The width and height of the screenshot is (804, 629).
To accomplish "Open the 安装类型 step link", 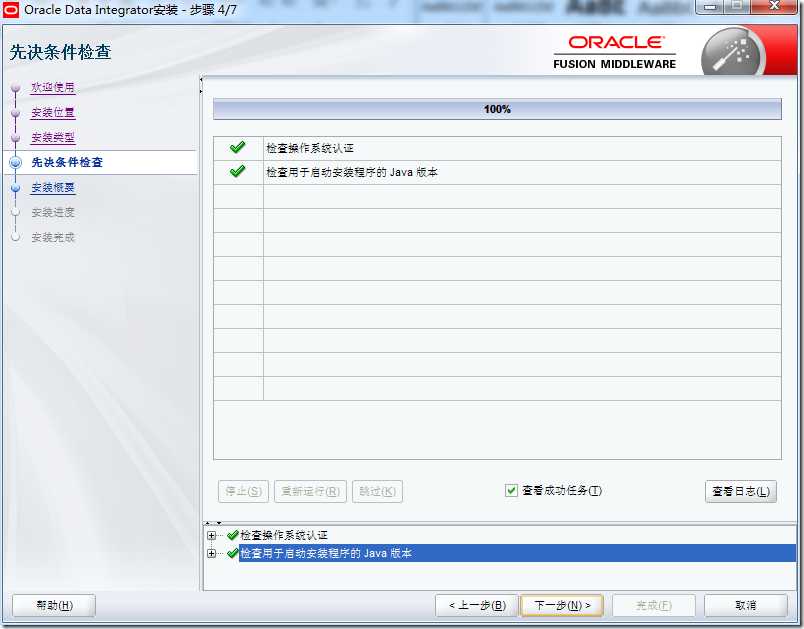I will (x=53, y=137).
